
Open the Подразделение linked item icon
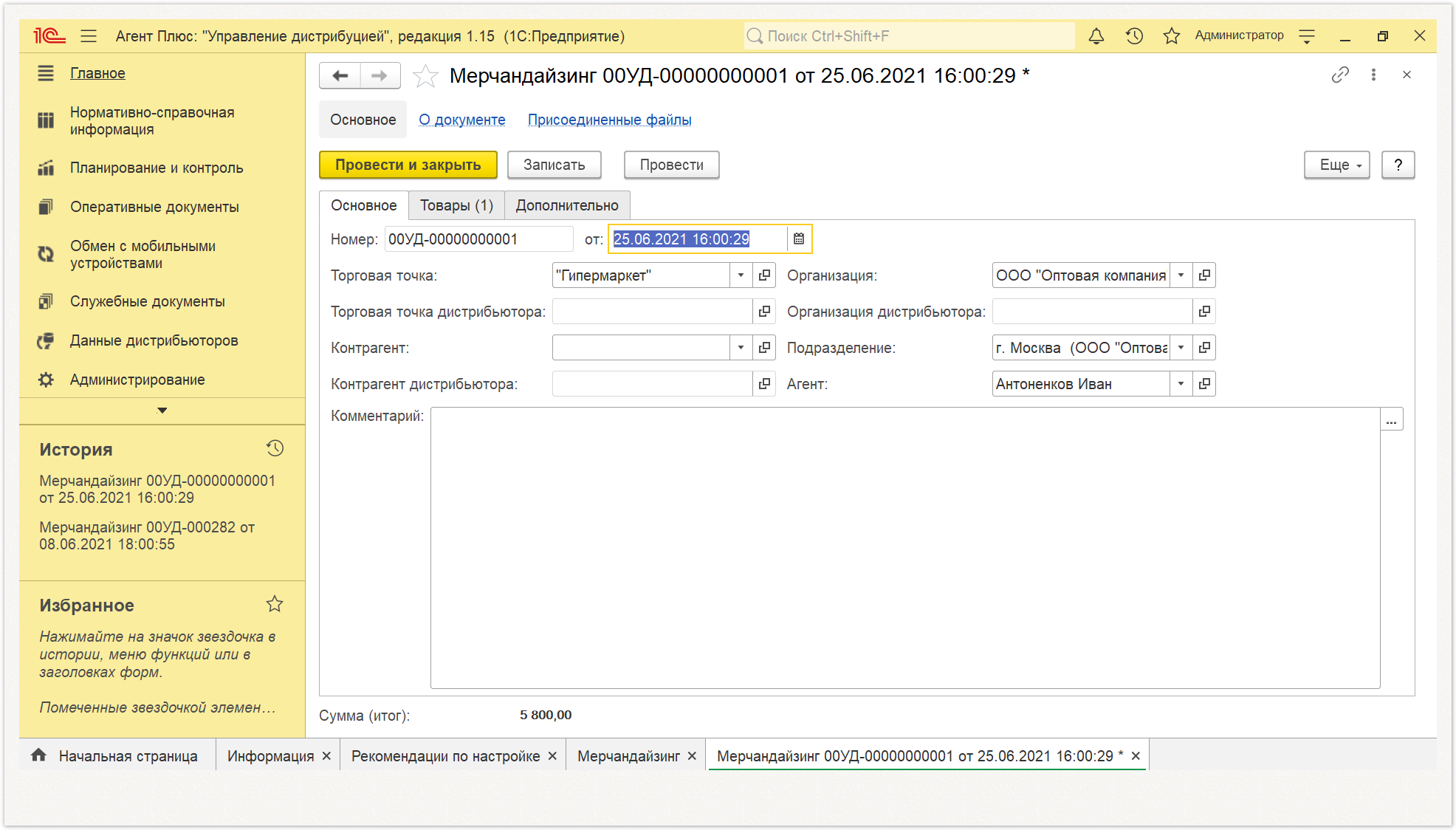(x=1204, y=347)
